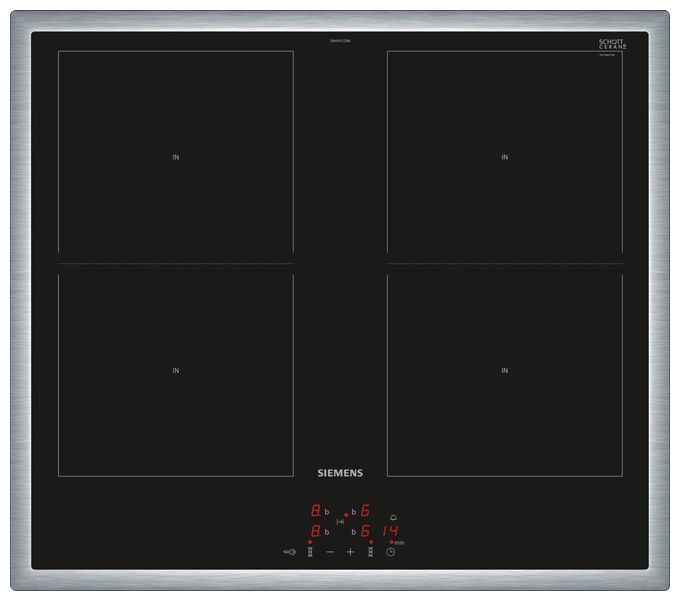The height and width of the screenshot is (601, 680).
Task: Tap the kitchen timer bell icon
Action: coord(393,517)
